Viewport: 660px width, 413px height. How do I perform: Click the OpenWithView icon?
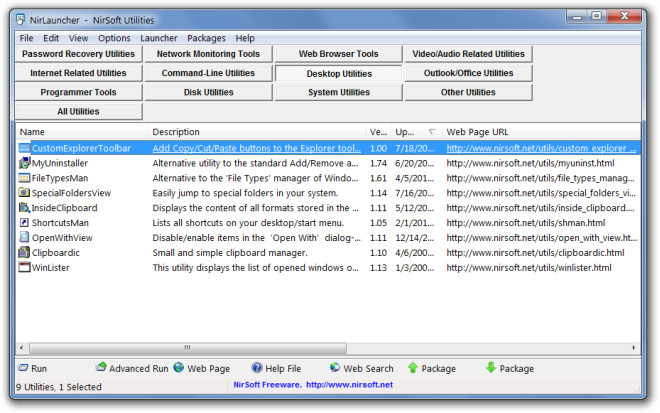pyautogui.click(x=24, y=237)
